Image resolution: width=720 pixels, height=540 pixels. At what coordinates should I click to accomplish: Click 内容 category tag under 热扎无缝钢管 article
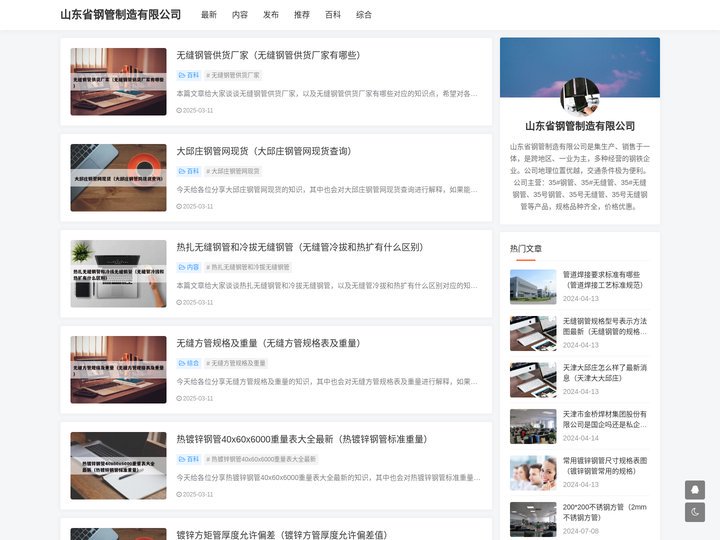pyautogui.click(x=189, y=267)
